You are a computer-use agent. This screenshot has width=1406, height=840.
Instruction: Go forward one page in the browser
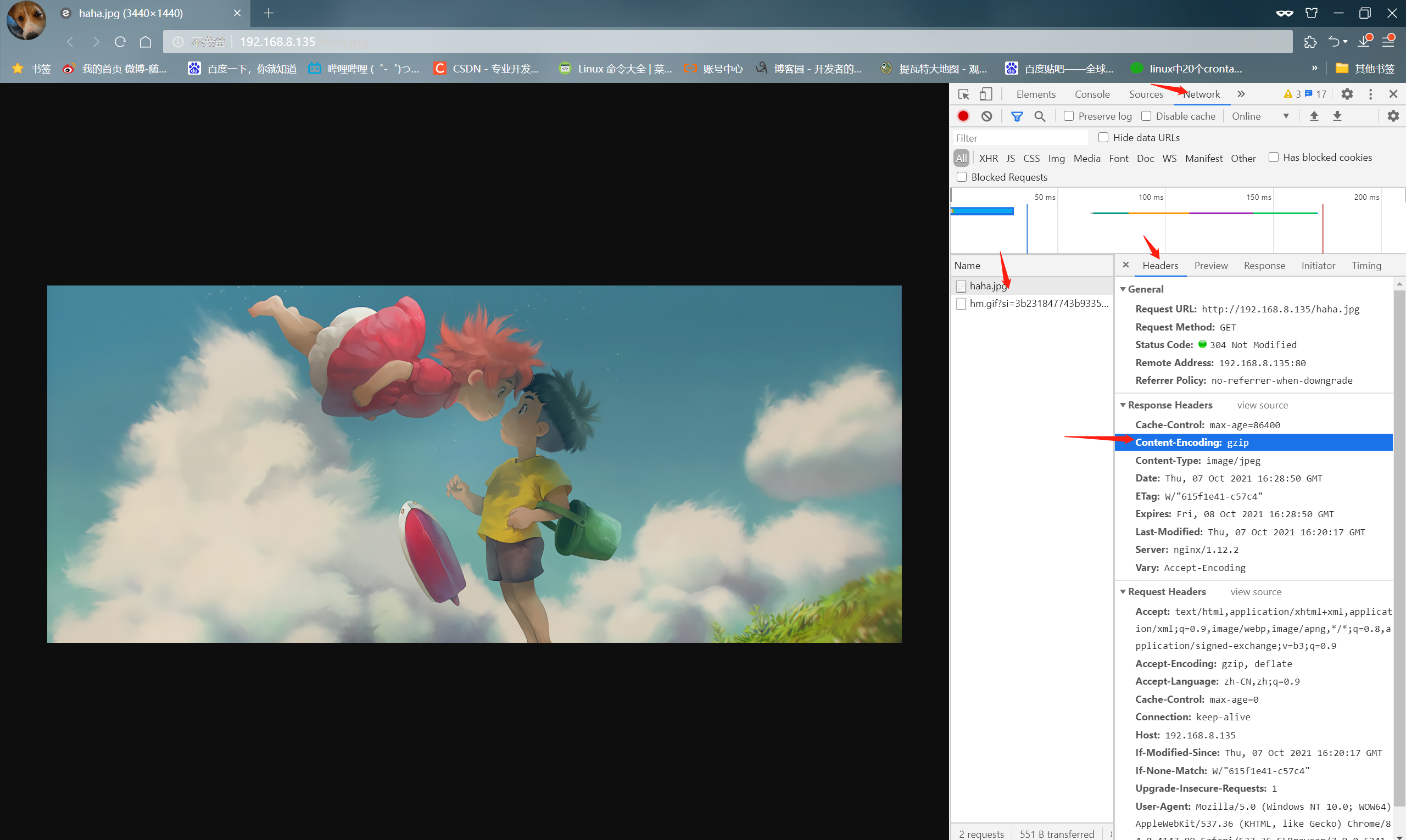(96, 42)
